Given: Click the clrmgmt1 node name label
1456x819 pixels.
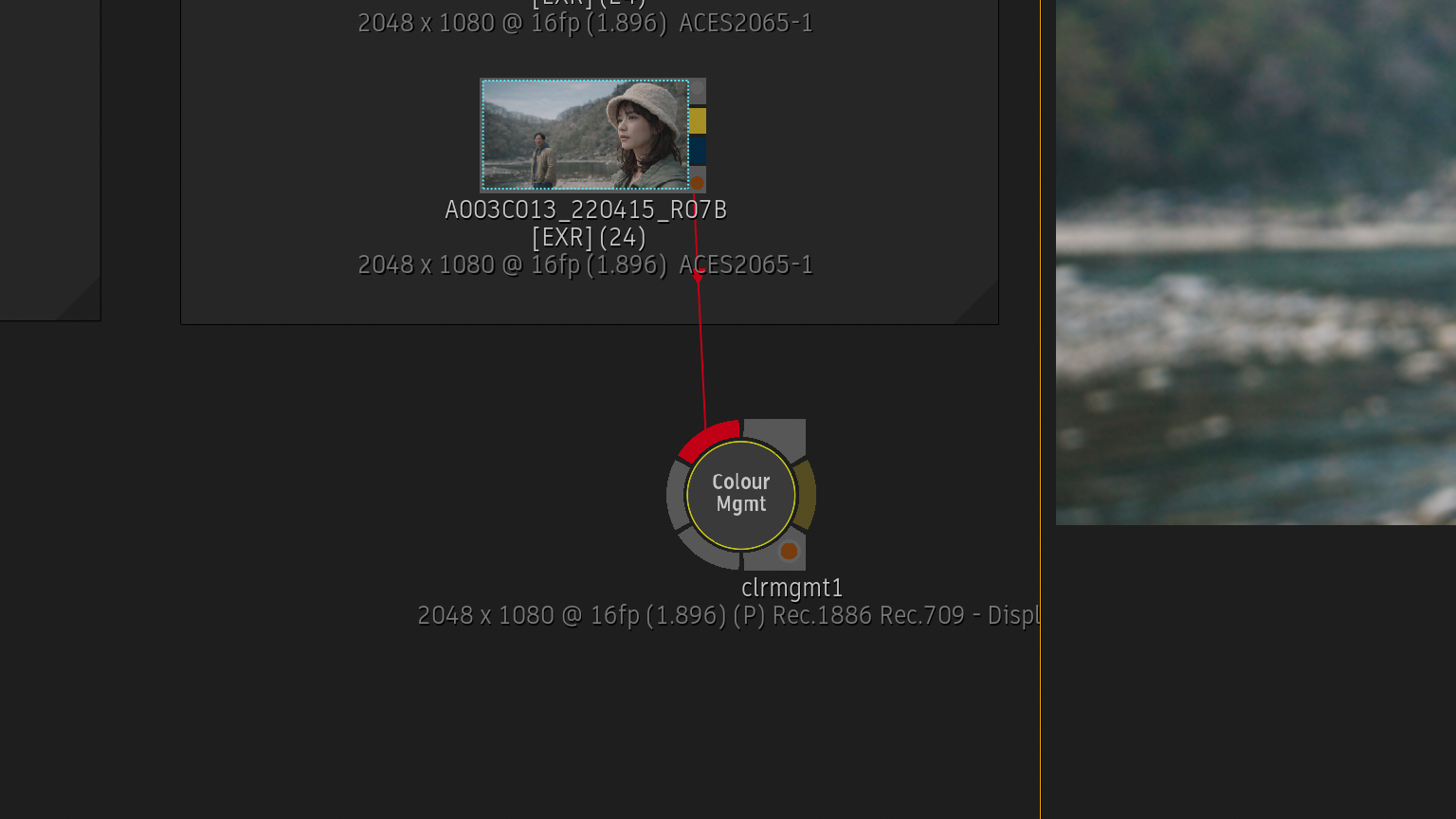Looking at the screenshot, I should click(x=792, y=588).
